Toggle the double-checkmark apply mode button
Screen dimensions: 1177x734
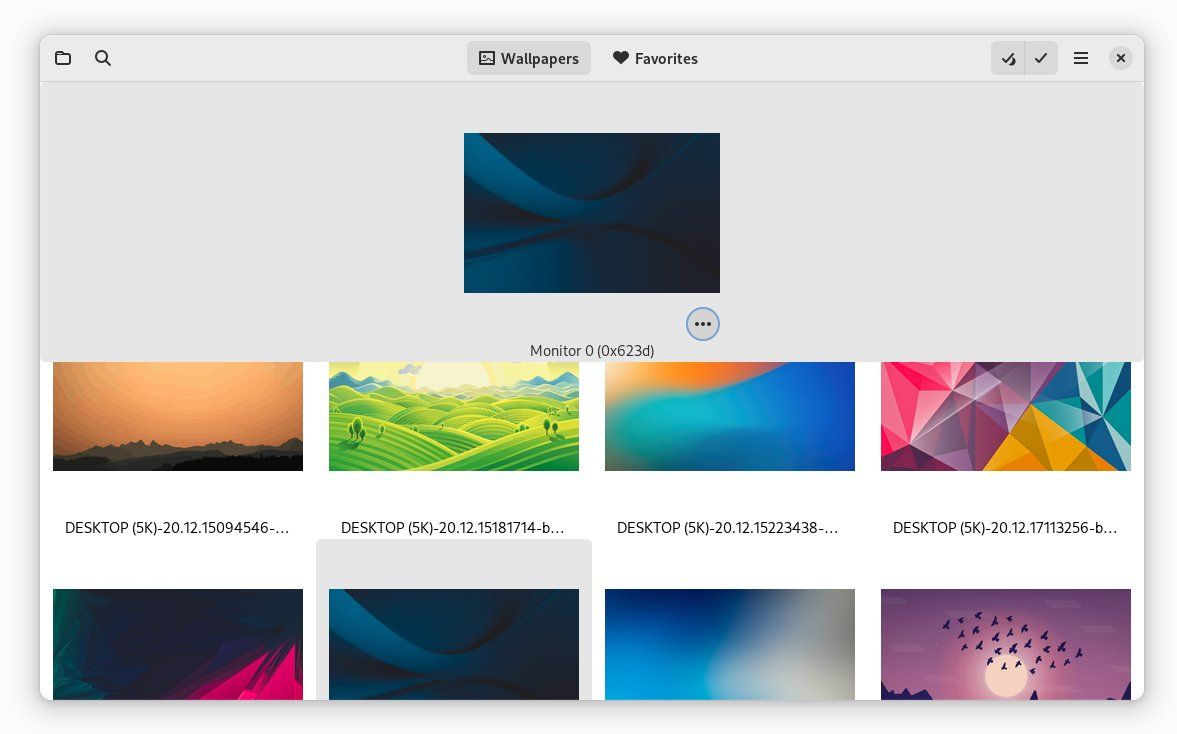pos(1008,58)
